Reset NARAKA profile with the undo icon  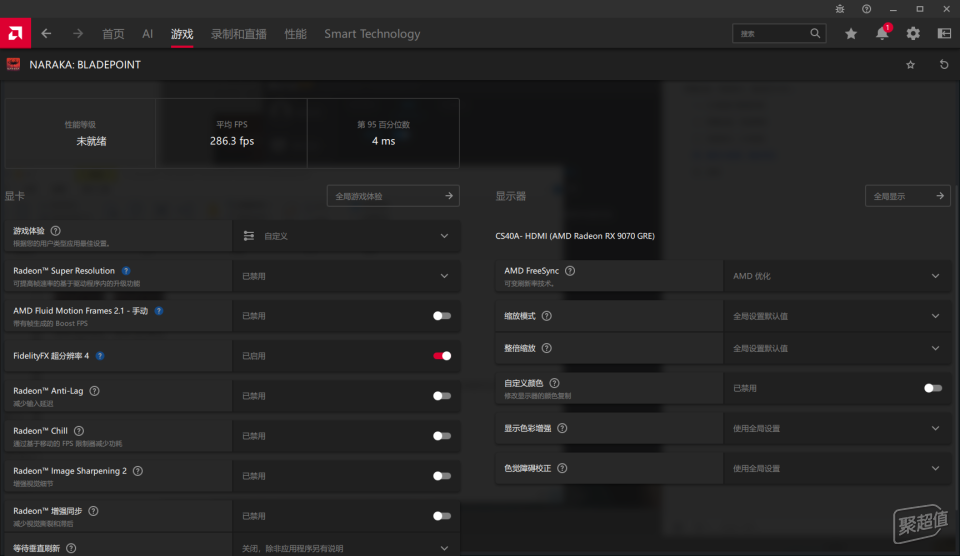[944, 64]
